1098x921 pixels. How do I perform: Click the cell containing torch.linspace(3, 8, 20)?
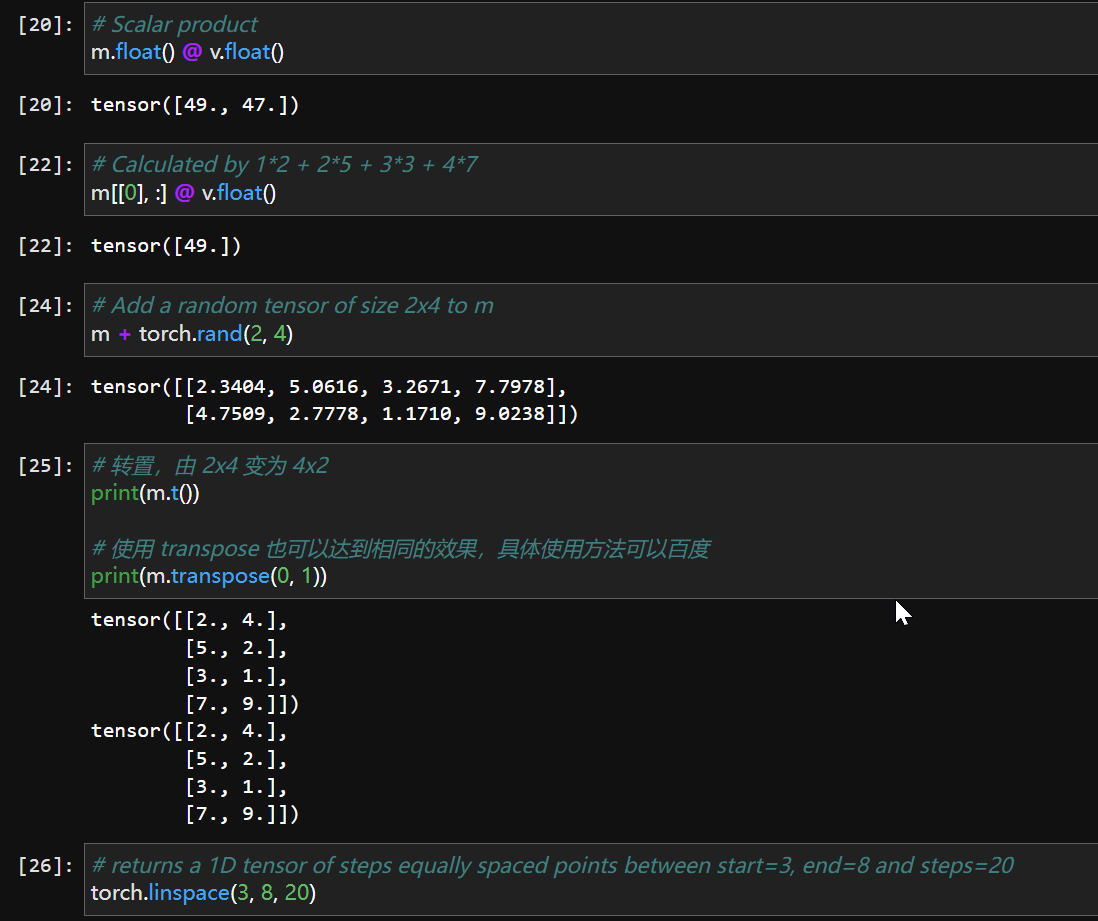pos(591,880)
